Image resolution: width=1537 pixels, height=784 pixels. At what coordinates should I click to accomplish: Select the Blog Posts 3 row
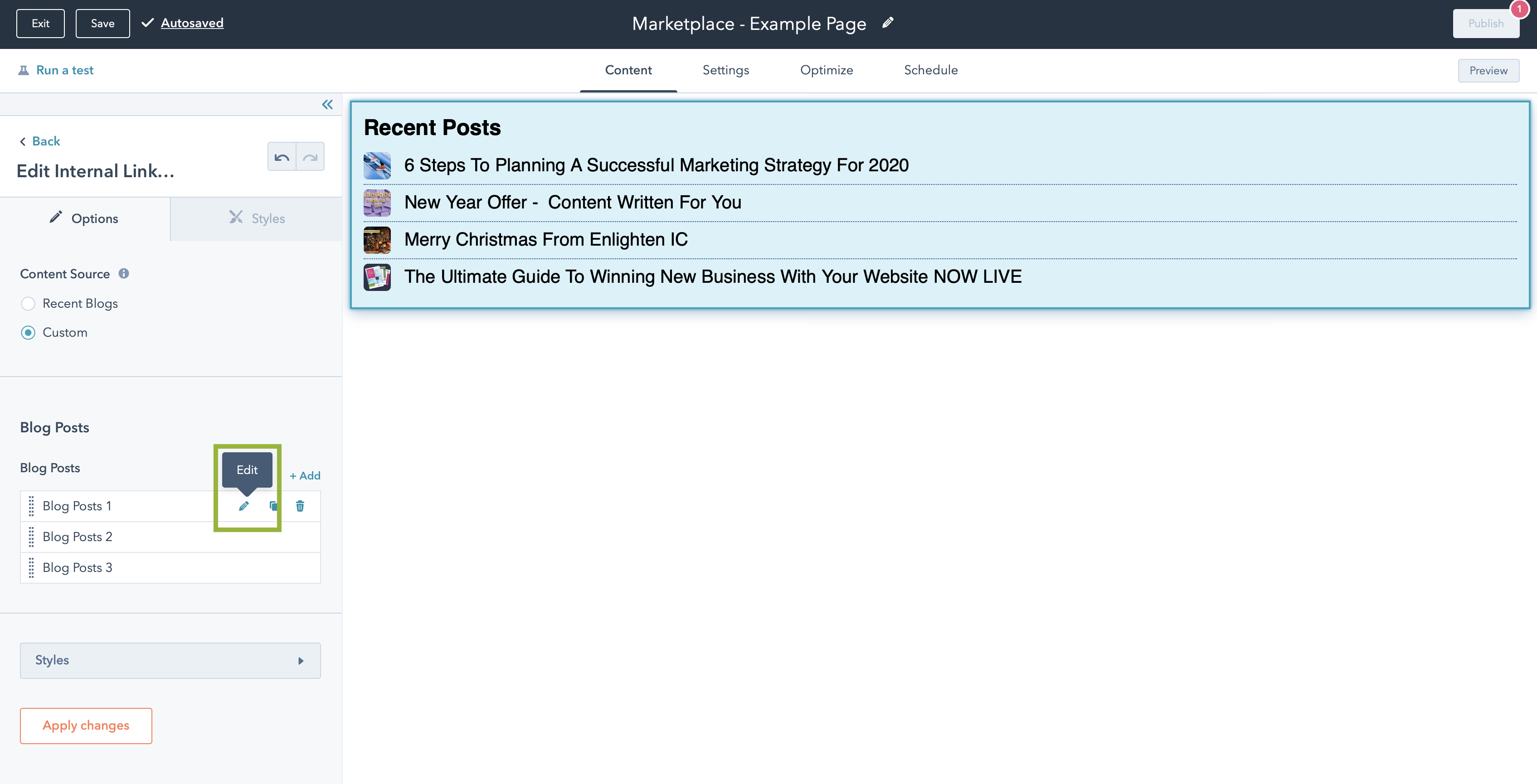[170, 568]
